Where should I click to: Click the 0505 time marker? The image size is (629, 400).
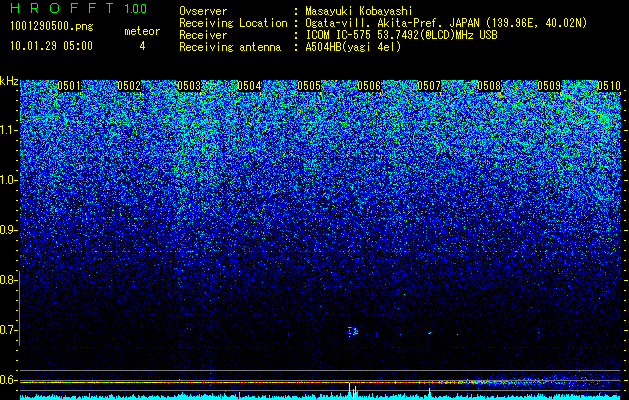[309, 86]
